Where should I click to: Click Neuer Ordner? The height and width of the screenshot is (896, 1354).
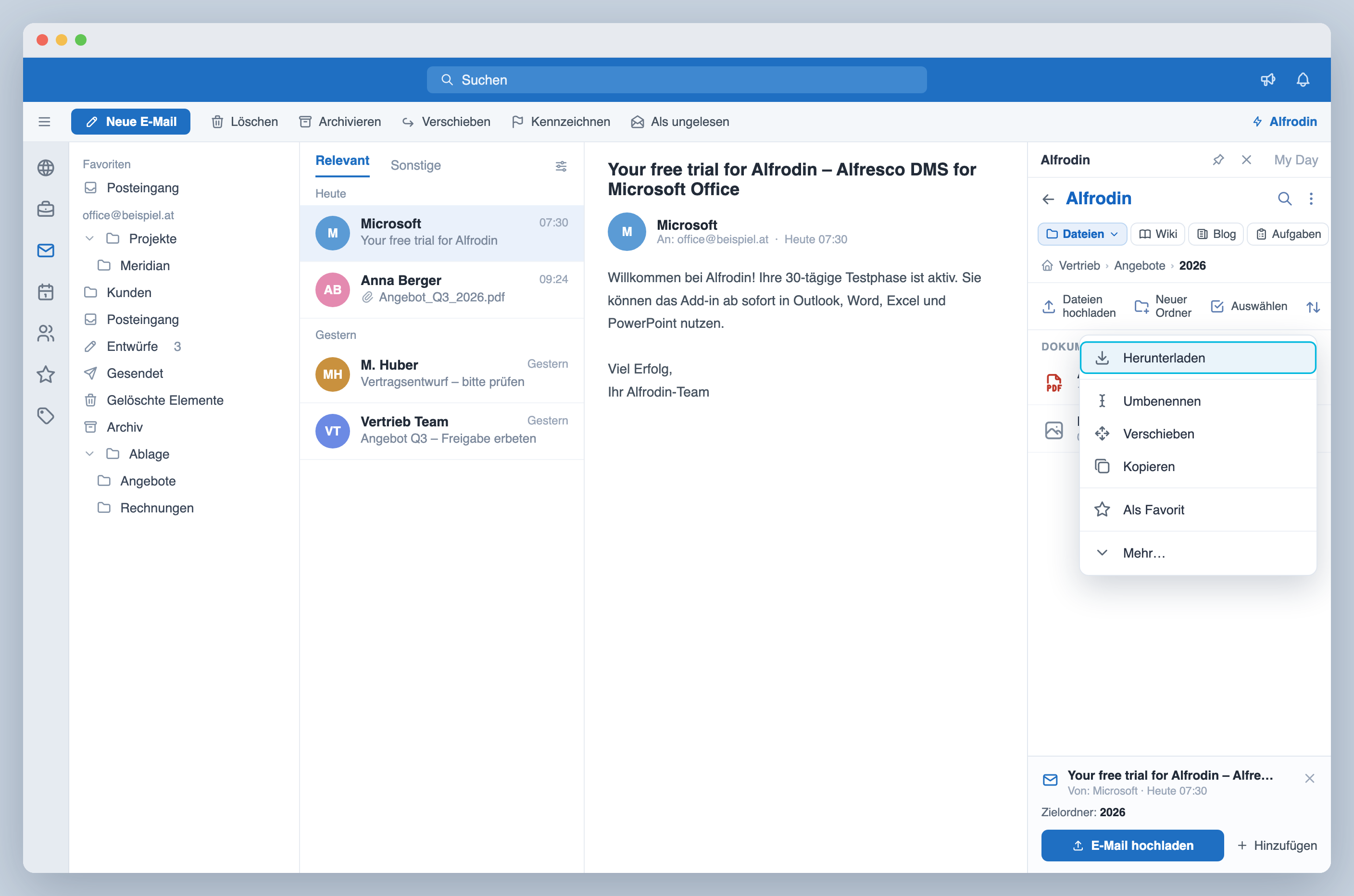tap(1163, 306)
